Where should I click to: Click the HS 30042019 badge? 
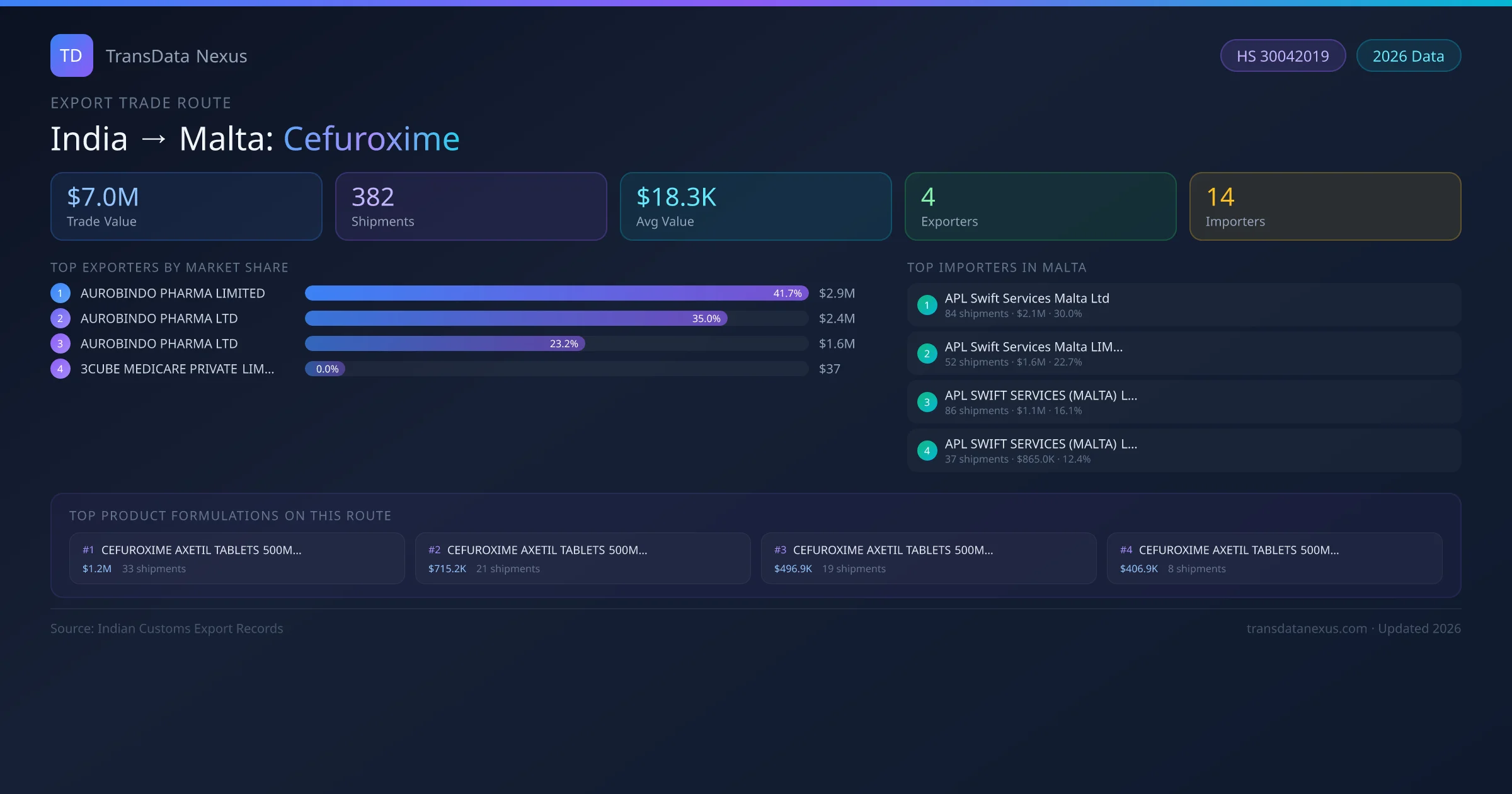pyautogui.click(x=1283, y=56)
